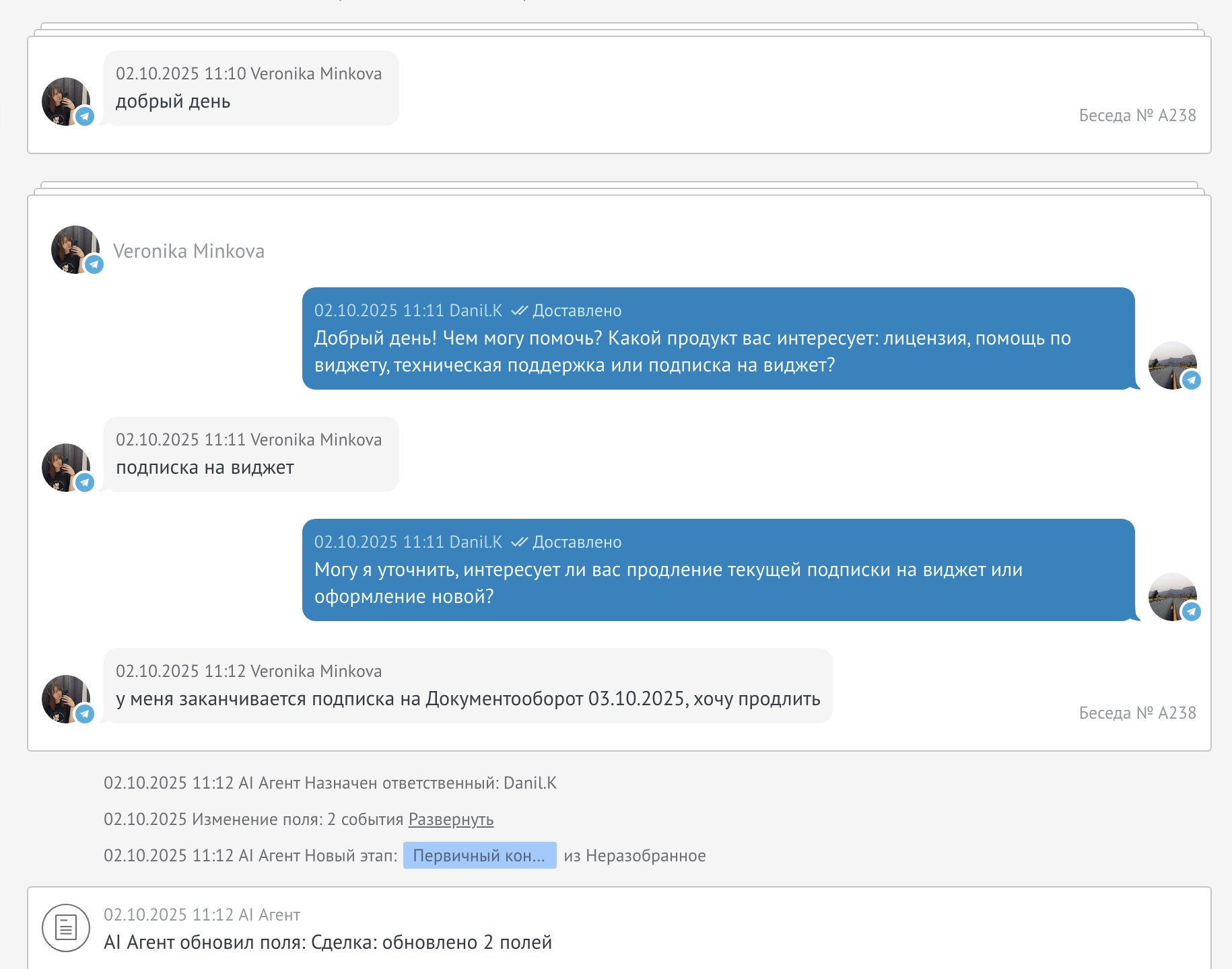Screen dimensions: 1232x969
Task: Expand collapsed stack above Veronika Minkova conversation
Action: 619,186
